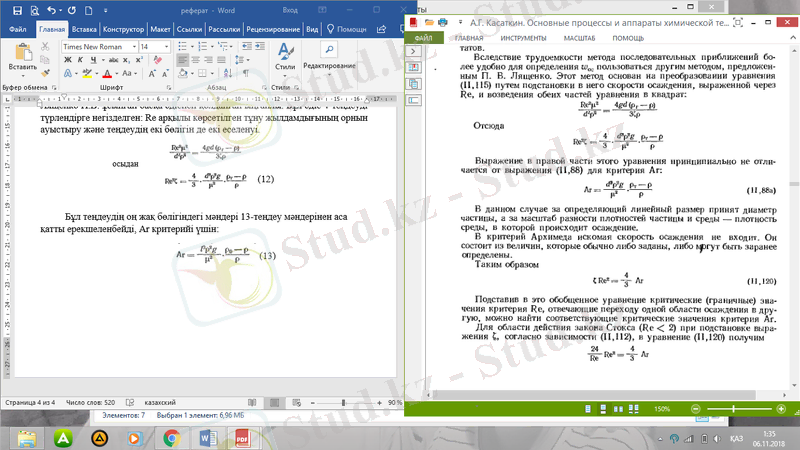Expand the PDF viewer side panel arrow
Image resolution: width=800 pixels, height=450 pixels.
(414, 51)
